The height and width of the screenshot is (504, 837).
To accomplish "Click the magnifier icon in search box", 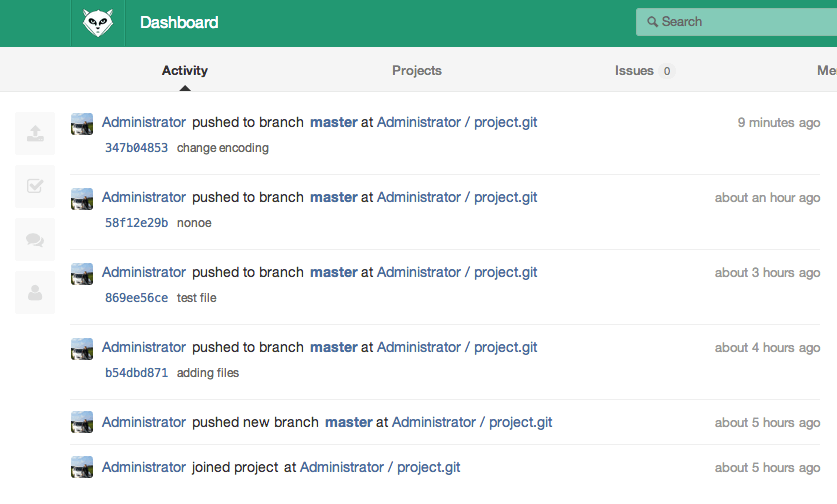I will (x=652, y=22).
